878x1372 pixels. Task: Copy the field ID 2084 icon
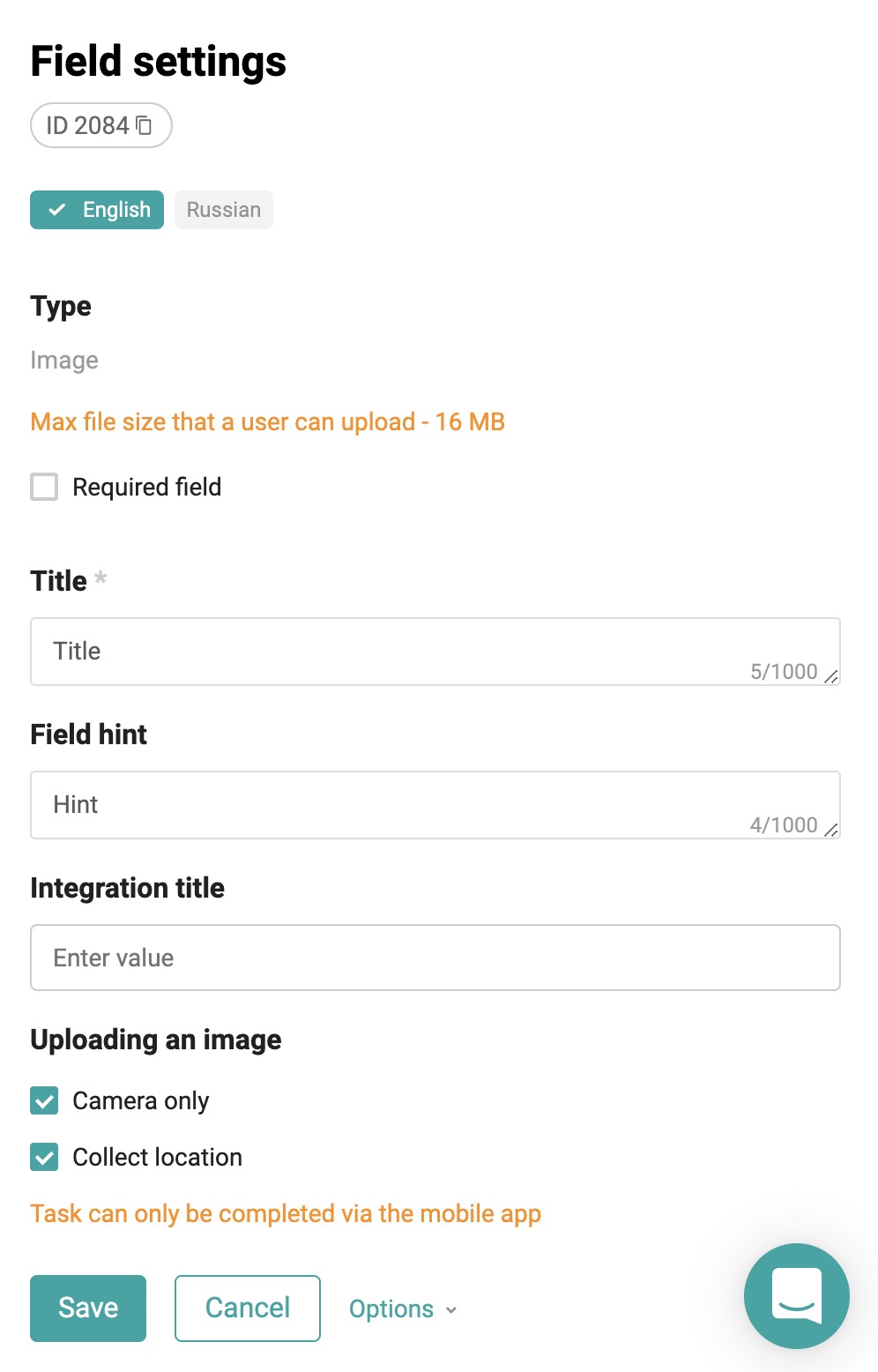144,125
